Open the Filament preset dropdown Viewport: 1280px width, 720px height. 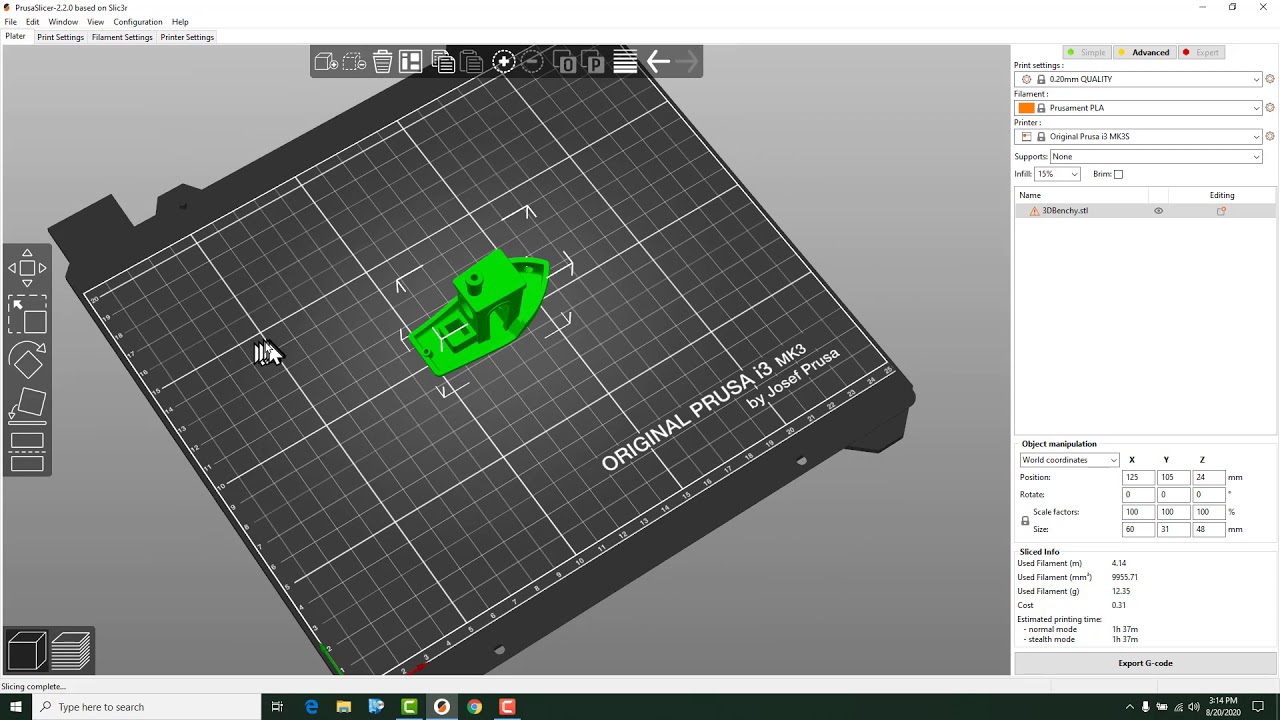pyautogui.click(x=1138, y=108)
